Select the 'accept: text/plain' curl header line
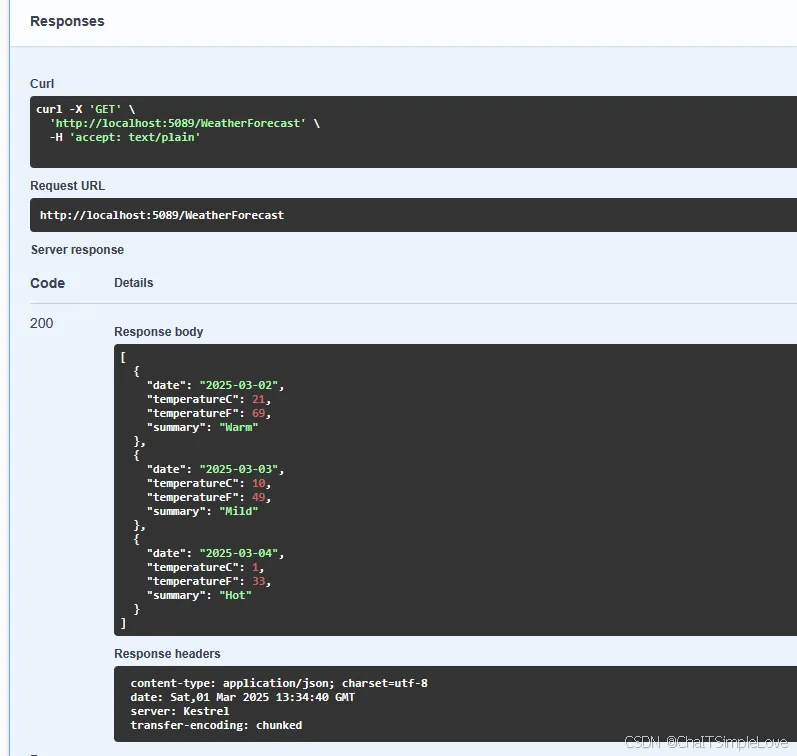The width and height of the screenshot is (797, 756). [x=125, y=137]
